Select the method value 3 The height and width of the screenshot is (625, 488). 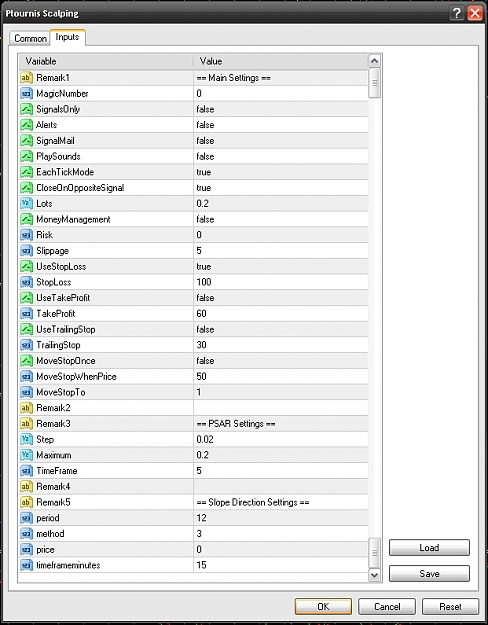click(x=199, y=534)
